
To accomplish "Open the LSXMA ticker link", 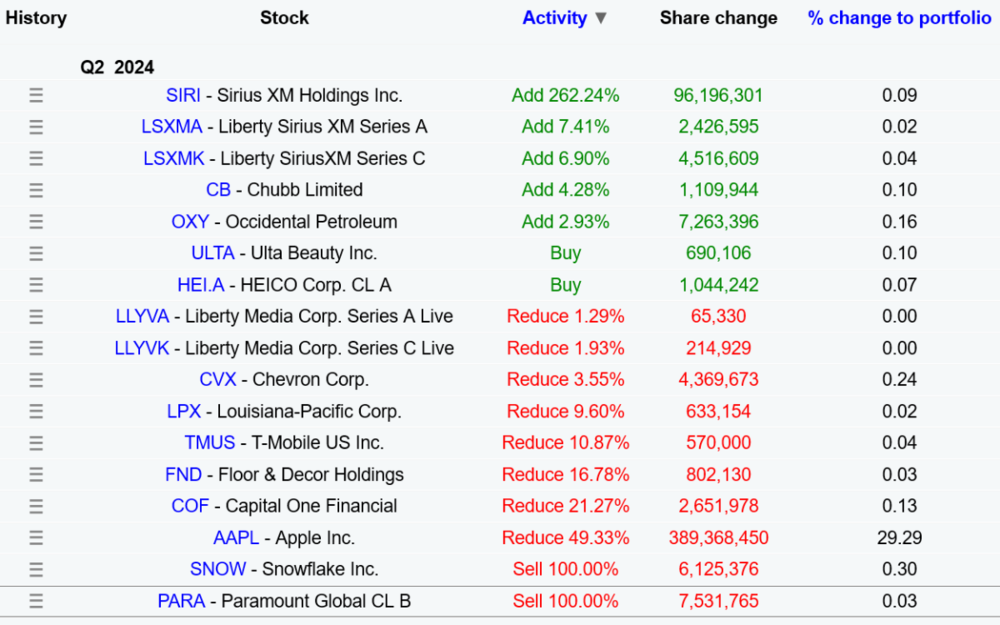I will pyautogui.click(x=172, y=127).
